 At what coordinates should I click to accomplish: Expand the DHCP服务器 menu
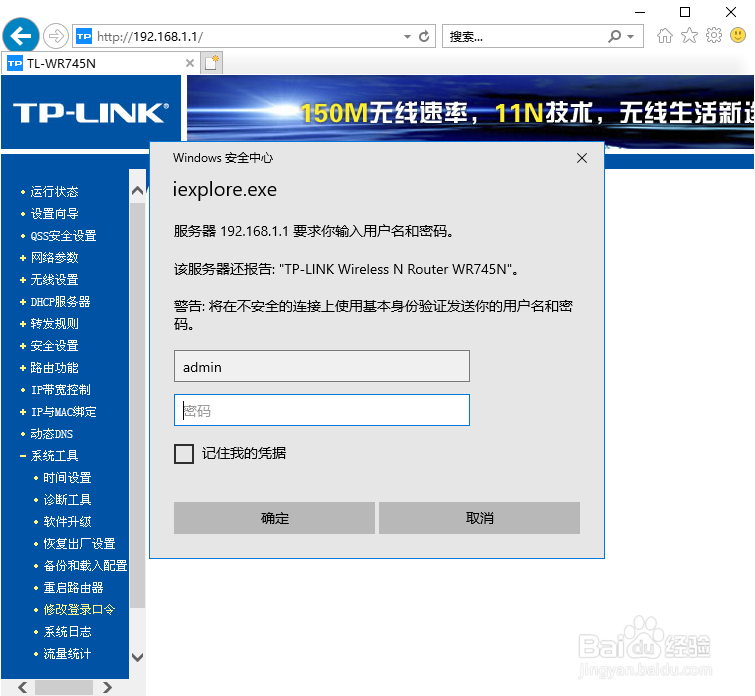coord(60,302)
